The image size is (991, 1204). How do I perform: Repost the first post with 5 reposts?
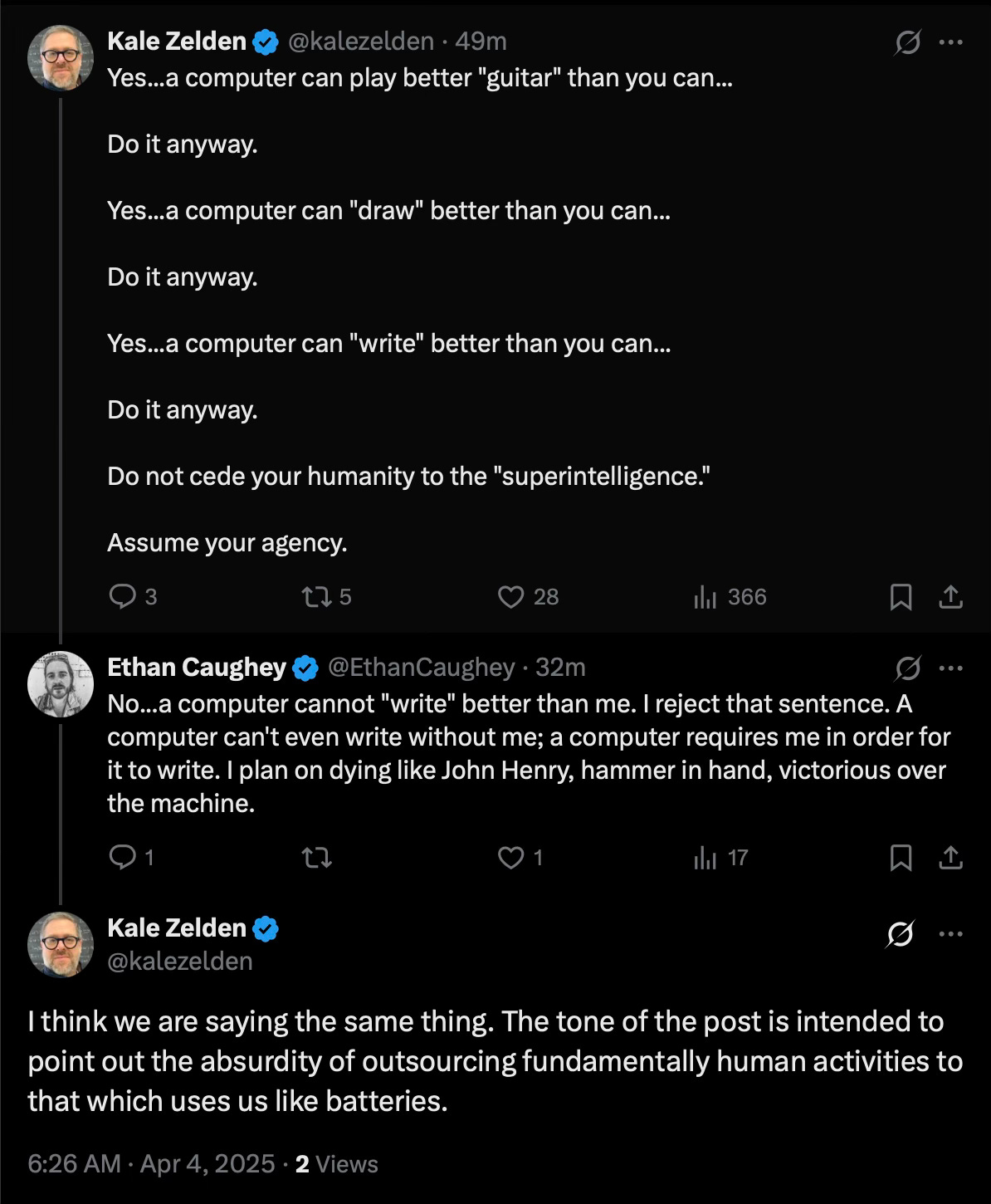(x=315, y=596)
